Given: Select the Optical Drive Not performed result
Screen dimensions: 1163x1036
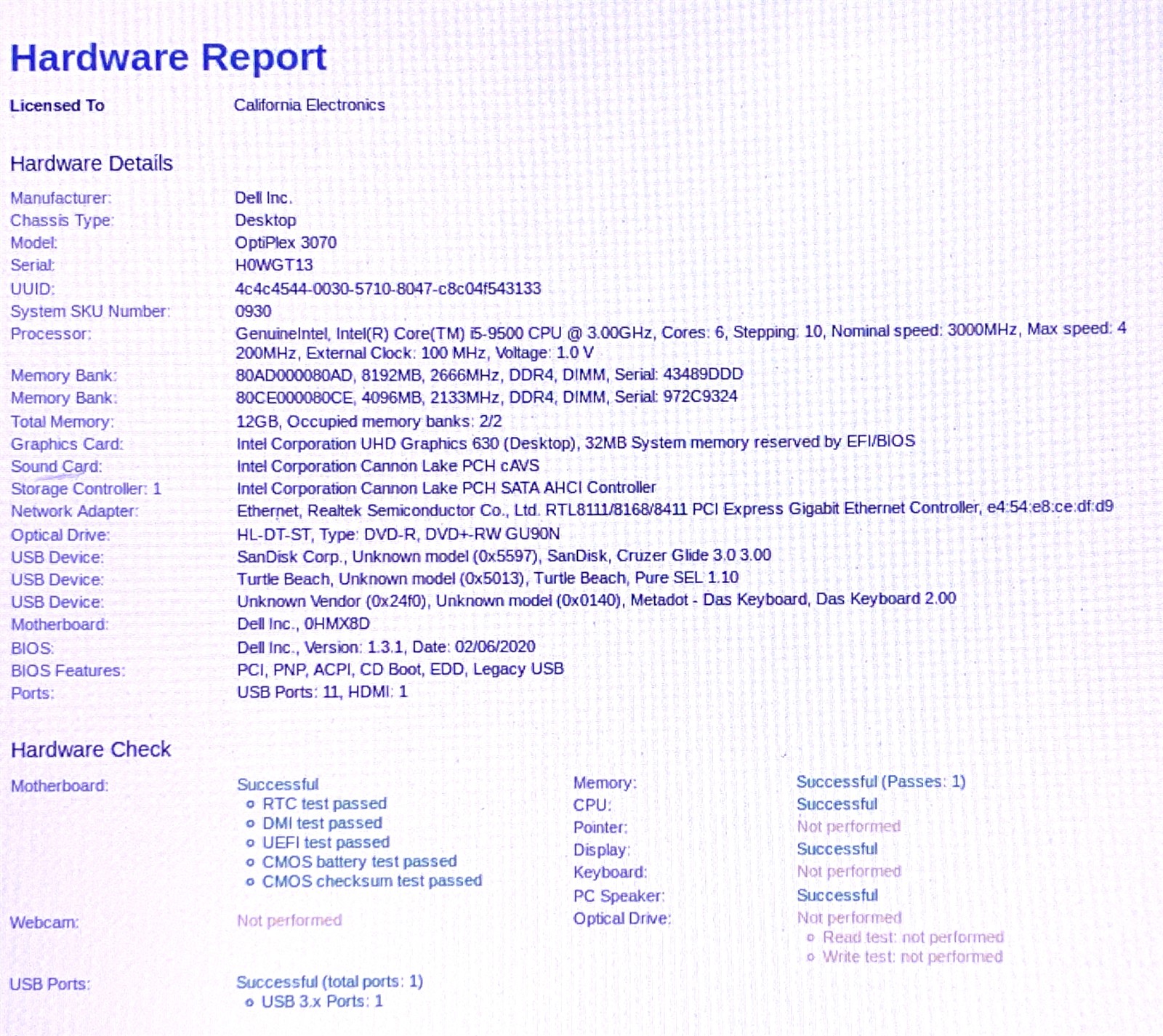Looking at the screenshot, I should (849, 917).
